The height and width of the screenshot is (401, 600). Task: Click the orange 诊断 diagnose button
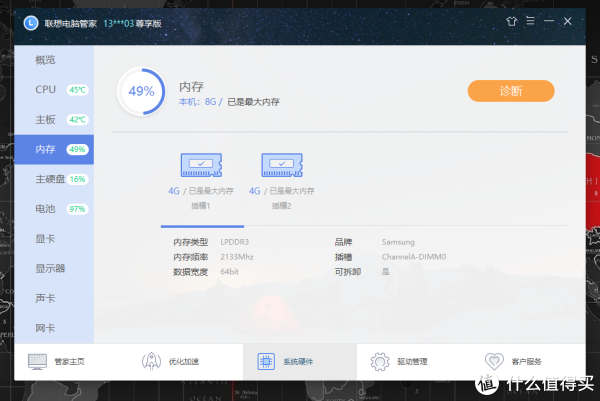(510, 90)
